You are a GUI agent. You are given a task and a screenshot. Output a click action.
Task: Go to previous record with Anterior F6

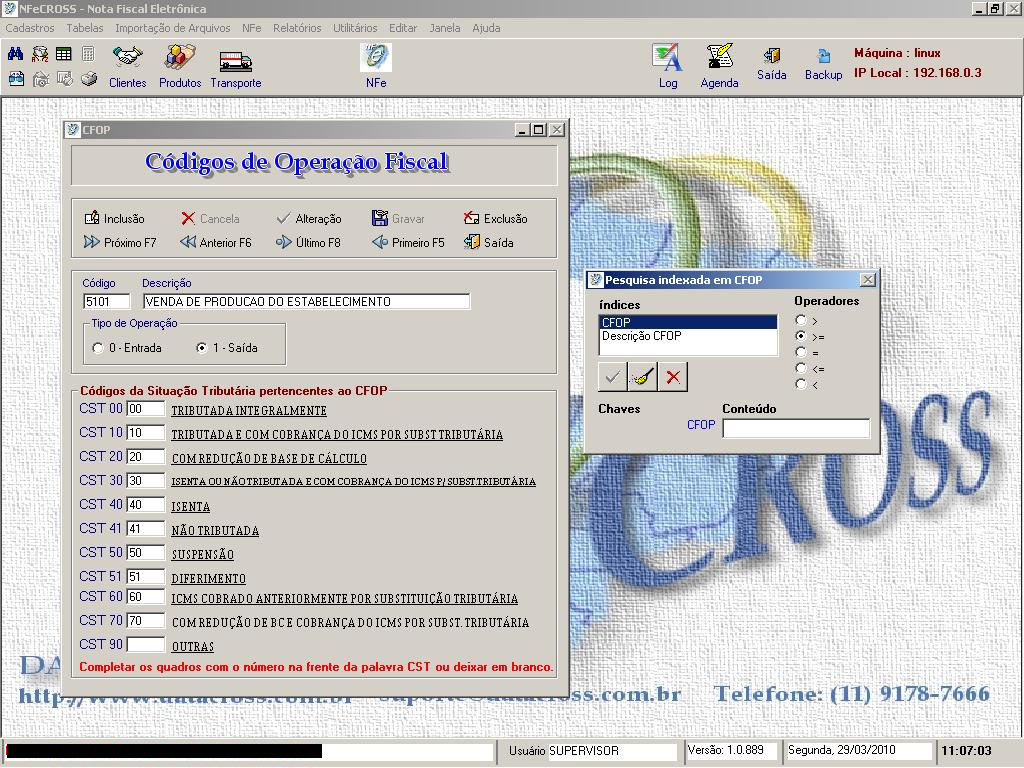(216, 242)
